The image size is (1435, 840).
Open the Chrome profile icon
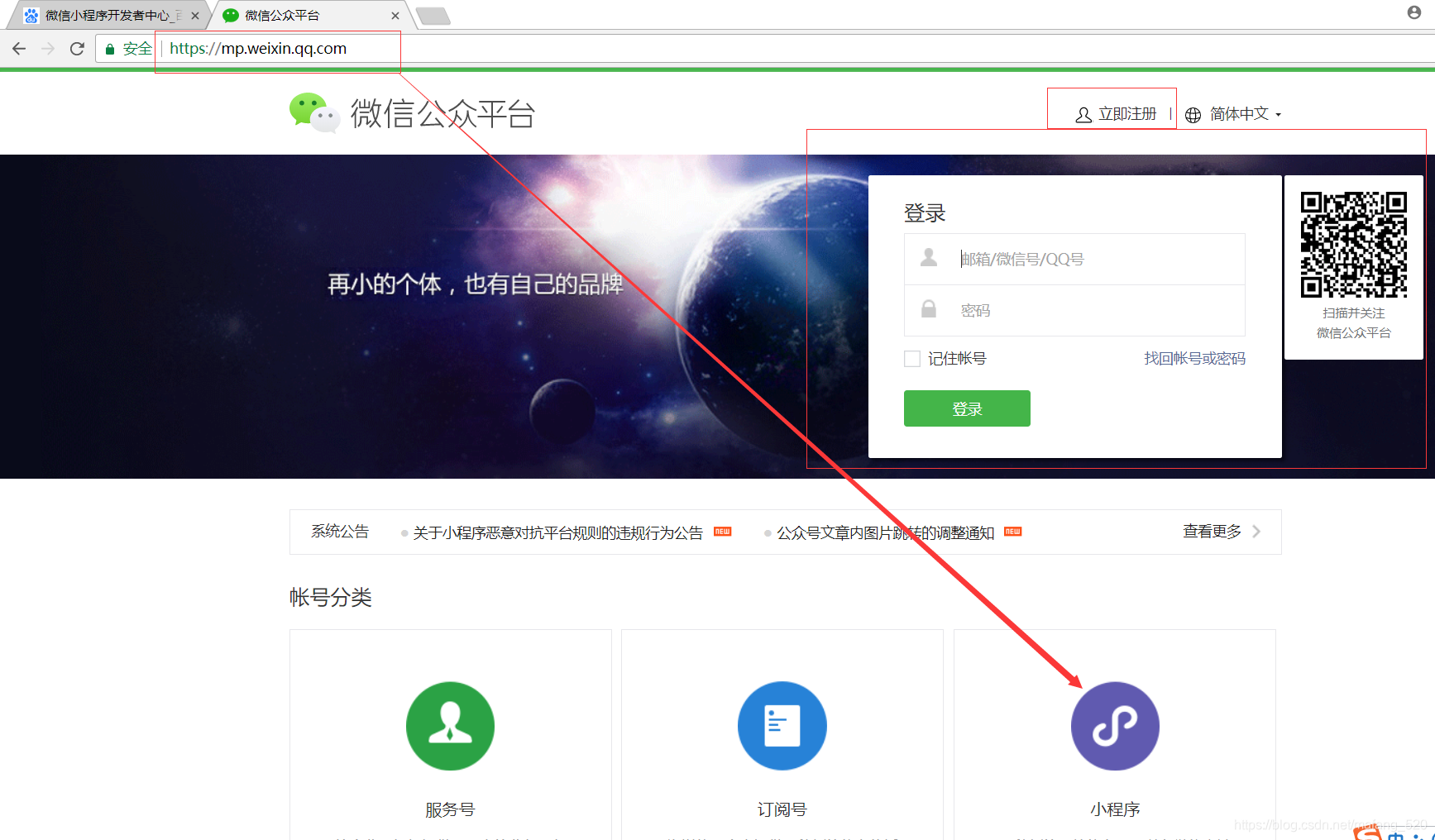pyautogui.click(x=1414, y=12)
